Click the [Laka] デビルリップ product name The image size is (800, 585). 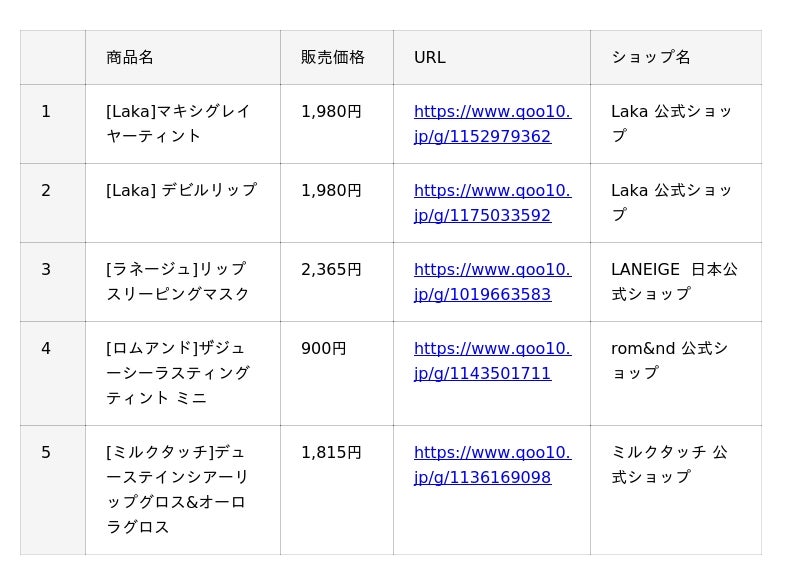(x=181, y=190)
